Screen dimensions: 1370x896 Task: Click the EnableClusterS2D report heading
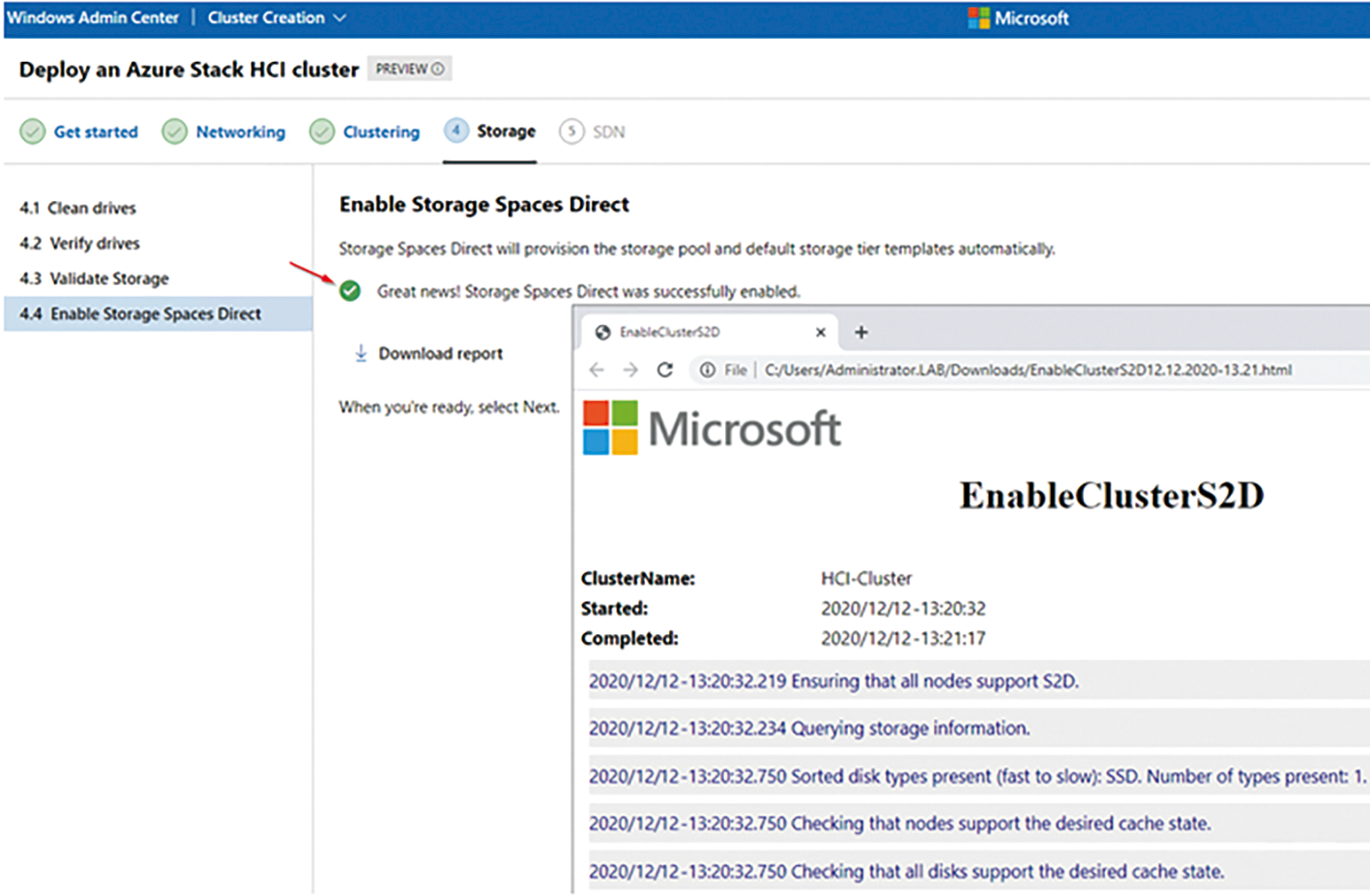pos(1112,496)
